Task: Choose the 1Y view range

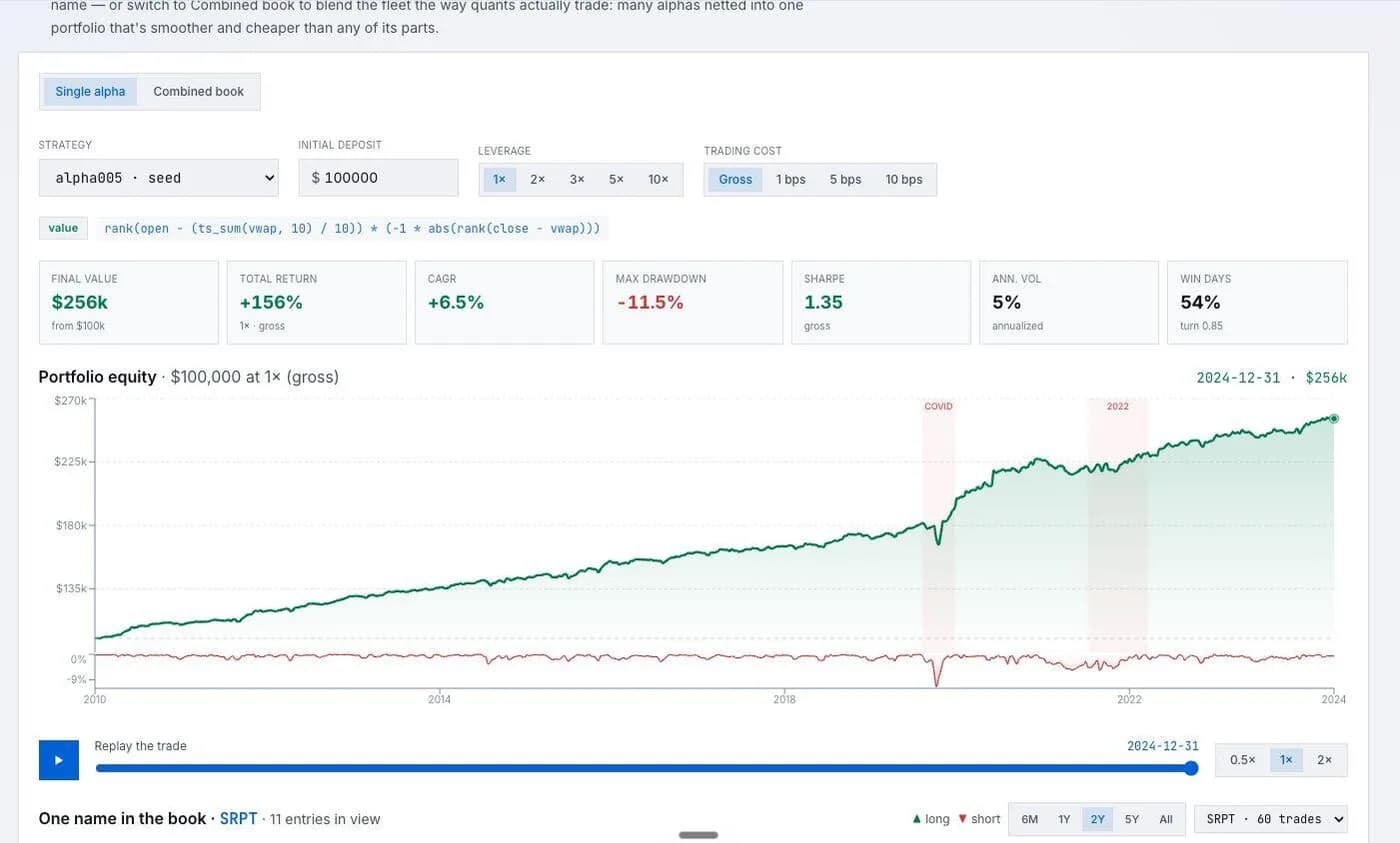Action: tap(1064, 819)
